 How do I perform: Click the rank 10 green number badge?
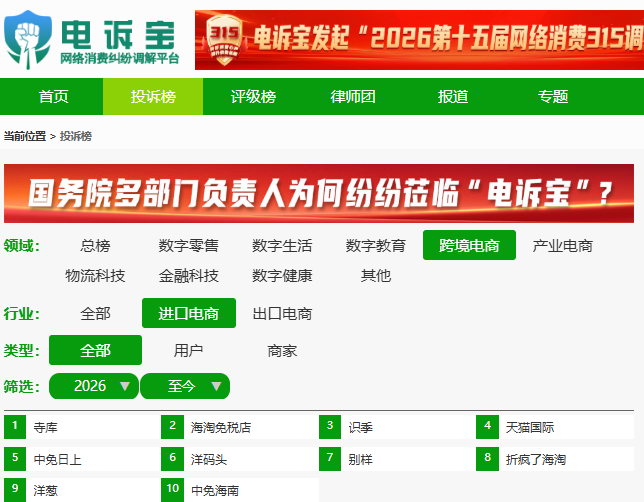(x=172, y=490)
